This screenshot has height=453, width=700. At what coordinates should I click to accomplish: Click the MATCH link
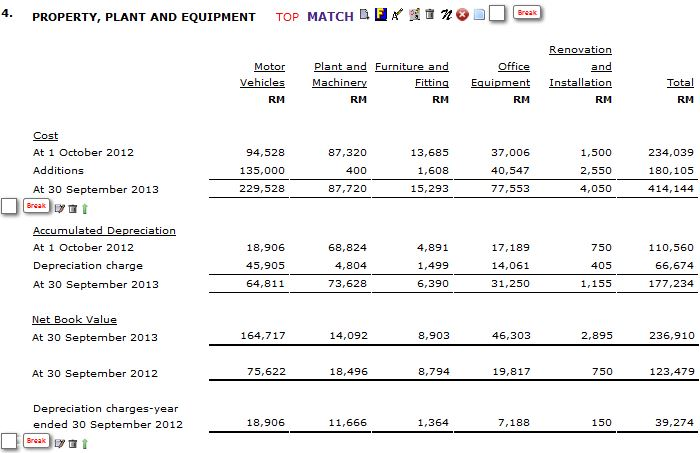[x=330, y=17]
